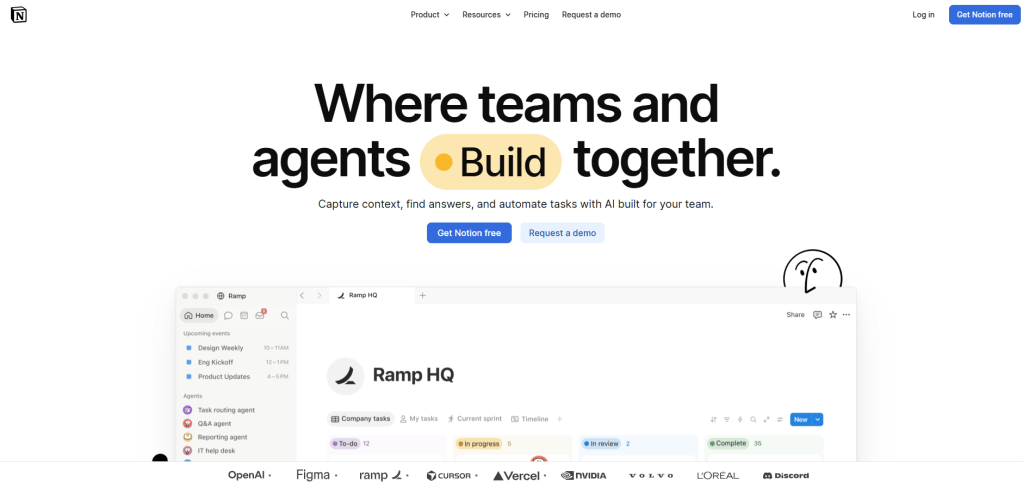Click the face doodle above the app preview
1023x482 pixels.
812,269
